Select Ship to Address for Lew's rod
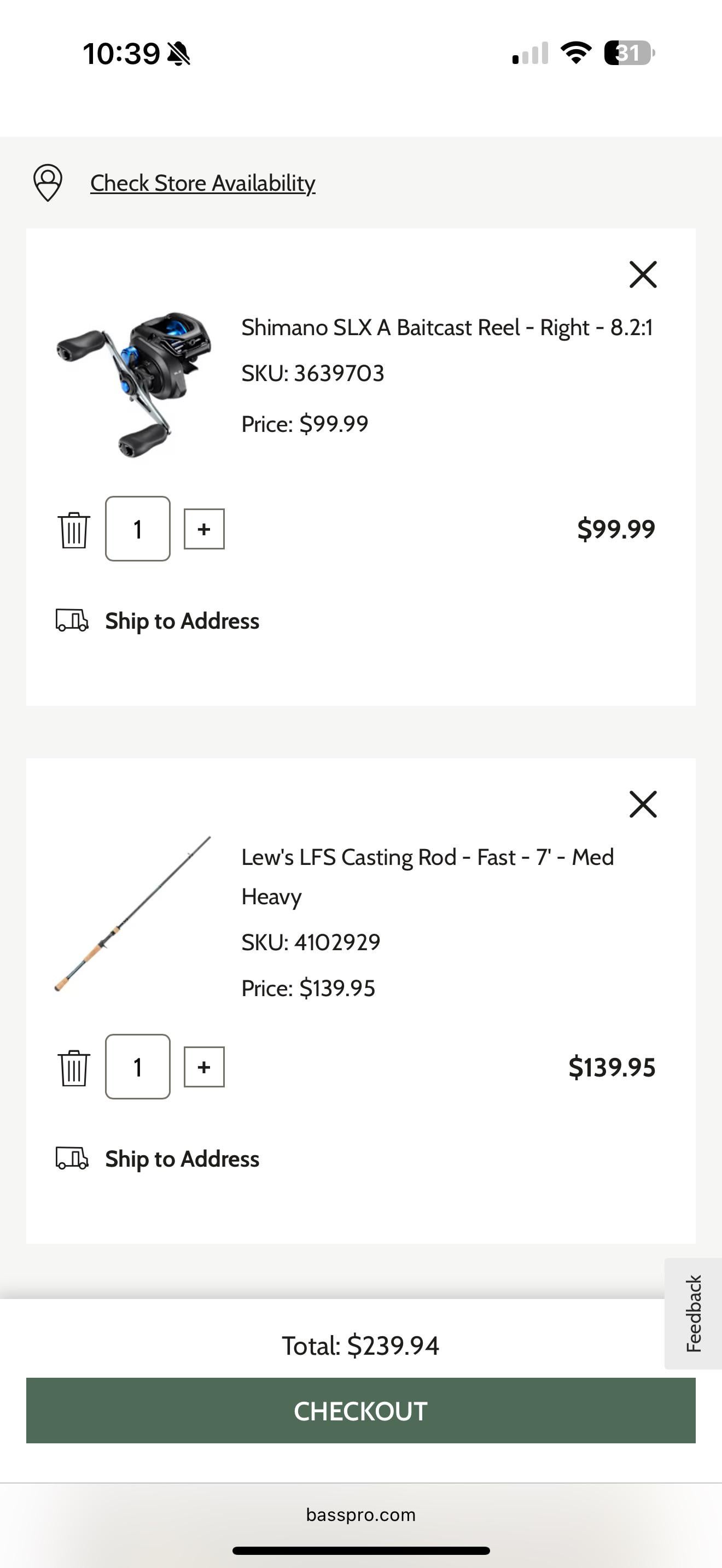The width and height of the screenshot is (722, 1568). [x=182, y=1160]
